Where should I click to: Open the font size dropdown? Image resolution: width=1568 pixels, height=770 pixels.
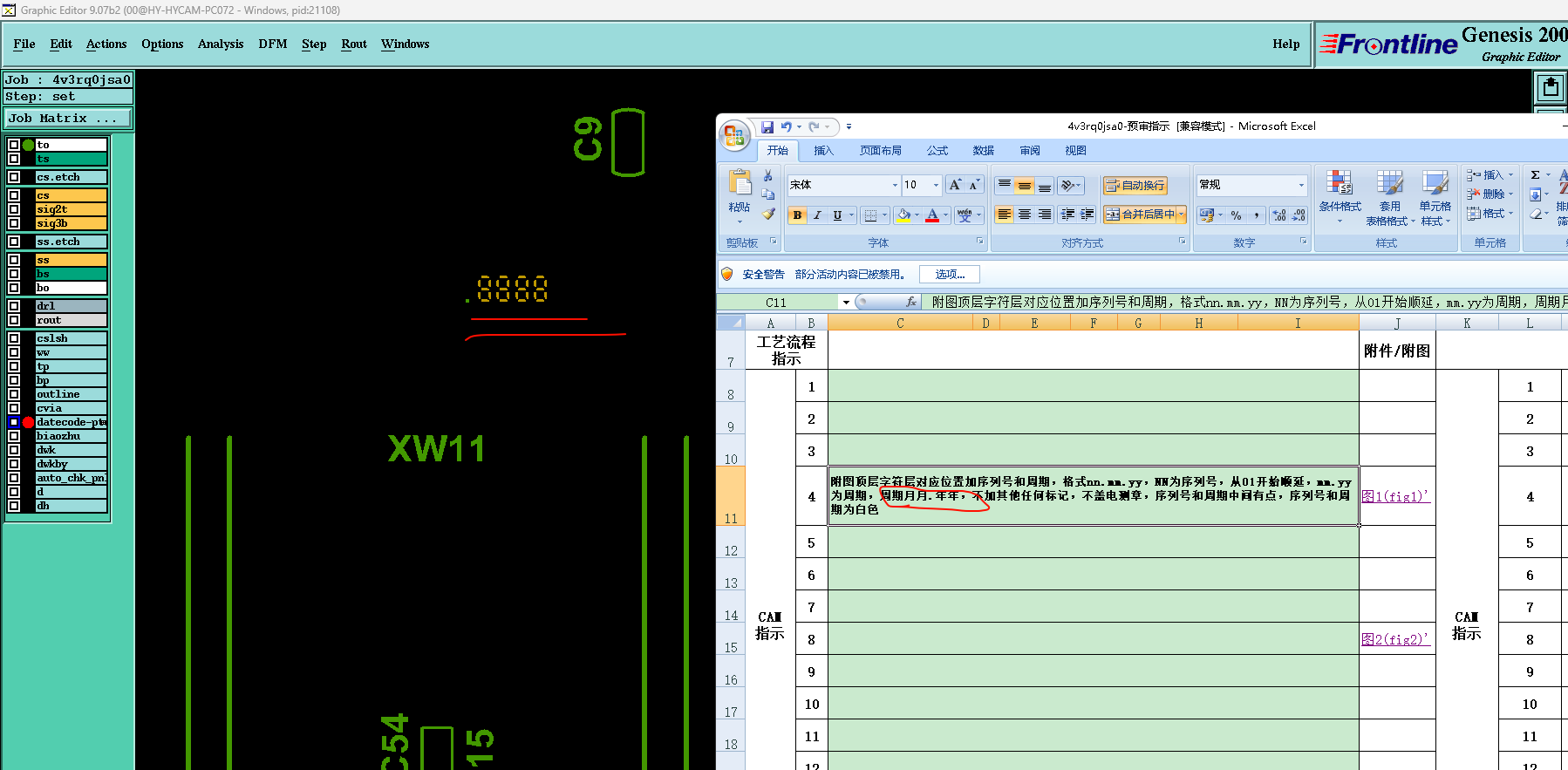(937, 185)
